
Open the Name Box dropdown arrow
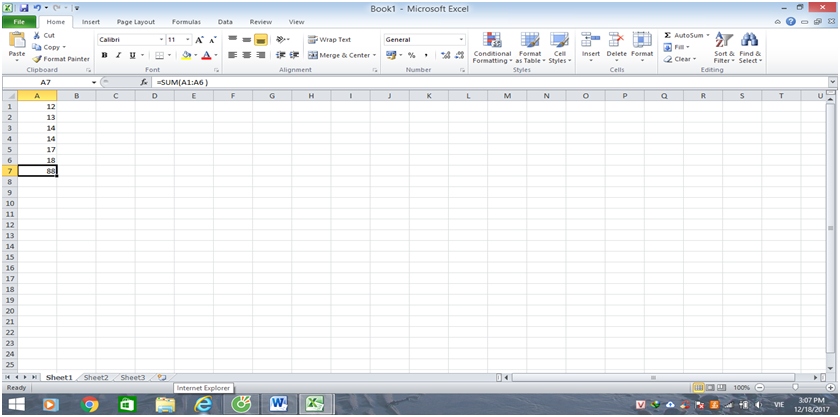tap(94, 82)
